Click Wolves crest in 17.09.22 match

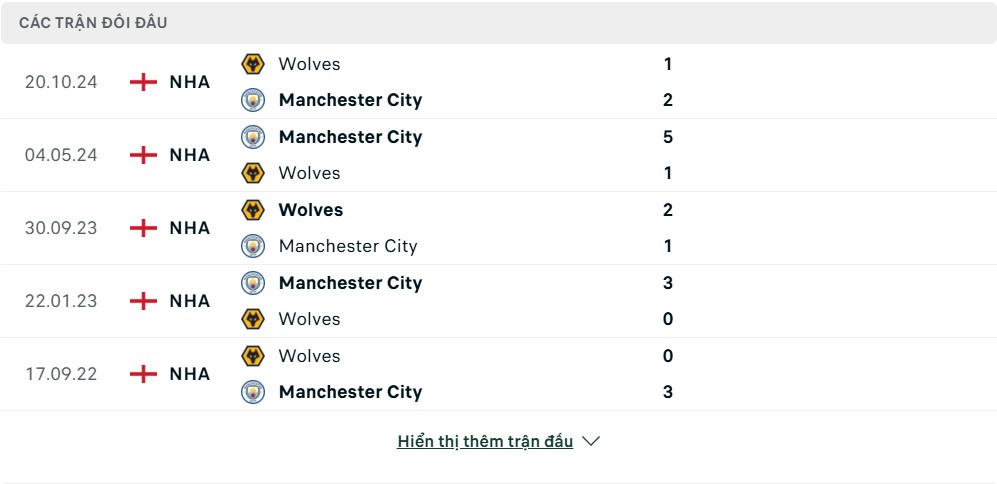coord(253,356)
